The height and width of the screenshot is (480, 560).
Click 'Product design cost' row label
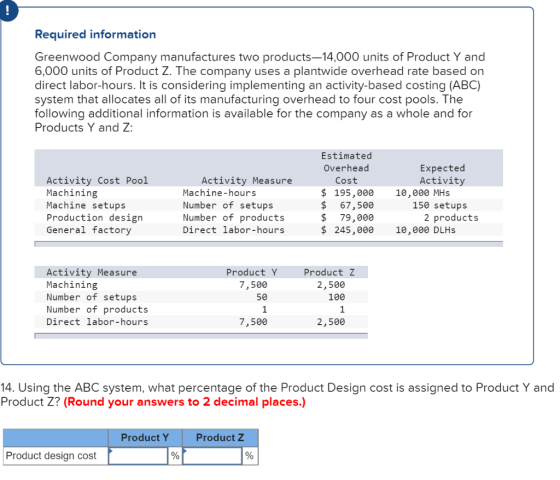tap(51, 456)
